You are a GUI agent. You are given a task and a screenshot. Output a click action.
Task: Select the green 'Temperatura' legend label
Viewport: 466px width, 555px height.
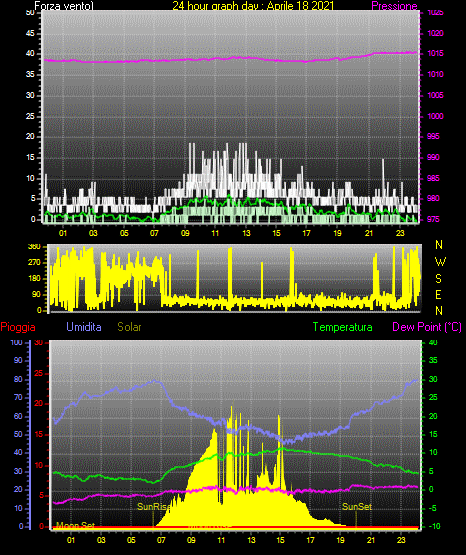tap(343, 327)
